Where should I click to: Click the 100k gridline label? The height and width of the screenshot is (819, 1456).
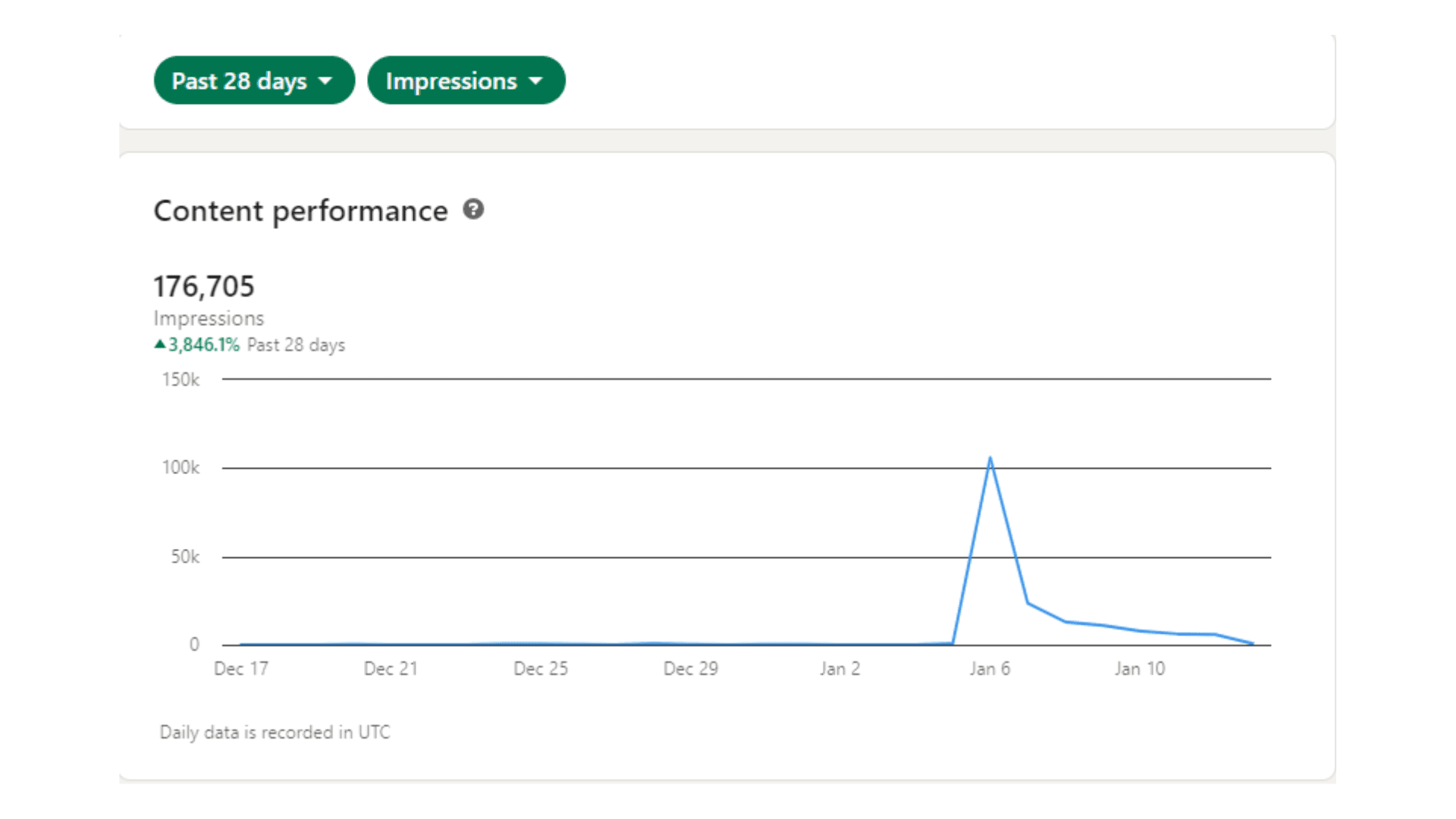(x=180, y=468)
